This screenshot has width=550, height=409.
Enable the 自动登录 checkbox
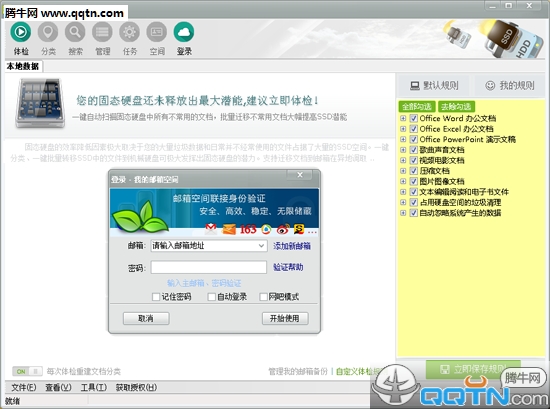point(212,297)
